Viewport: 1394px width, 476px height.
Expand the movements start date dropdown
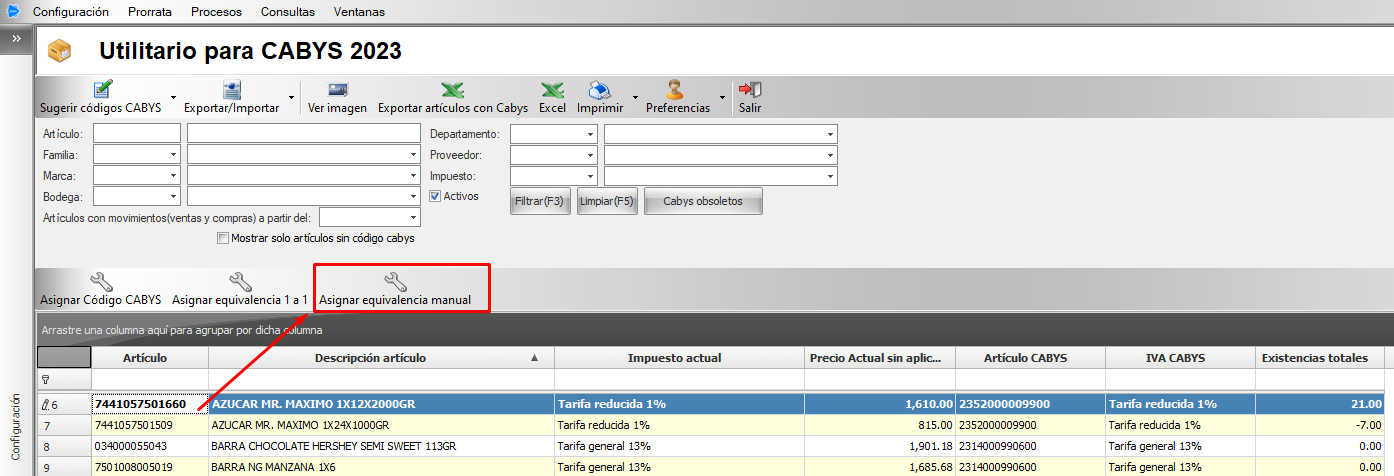413,218
